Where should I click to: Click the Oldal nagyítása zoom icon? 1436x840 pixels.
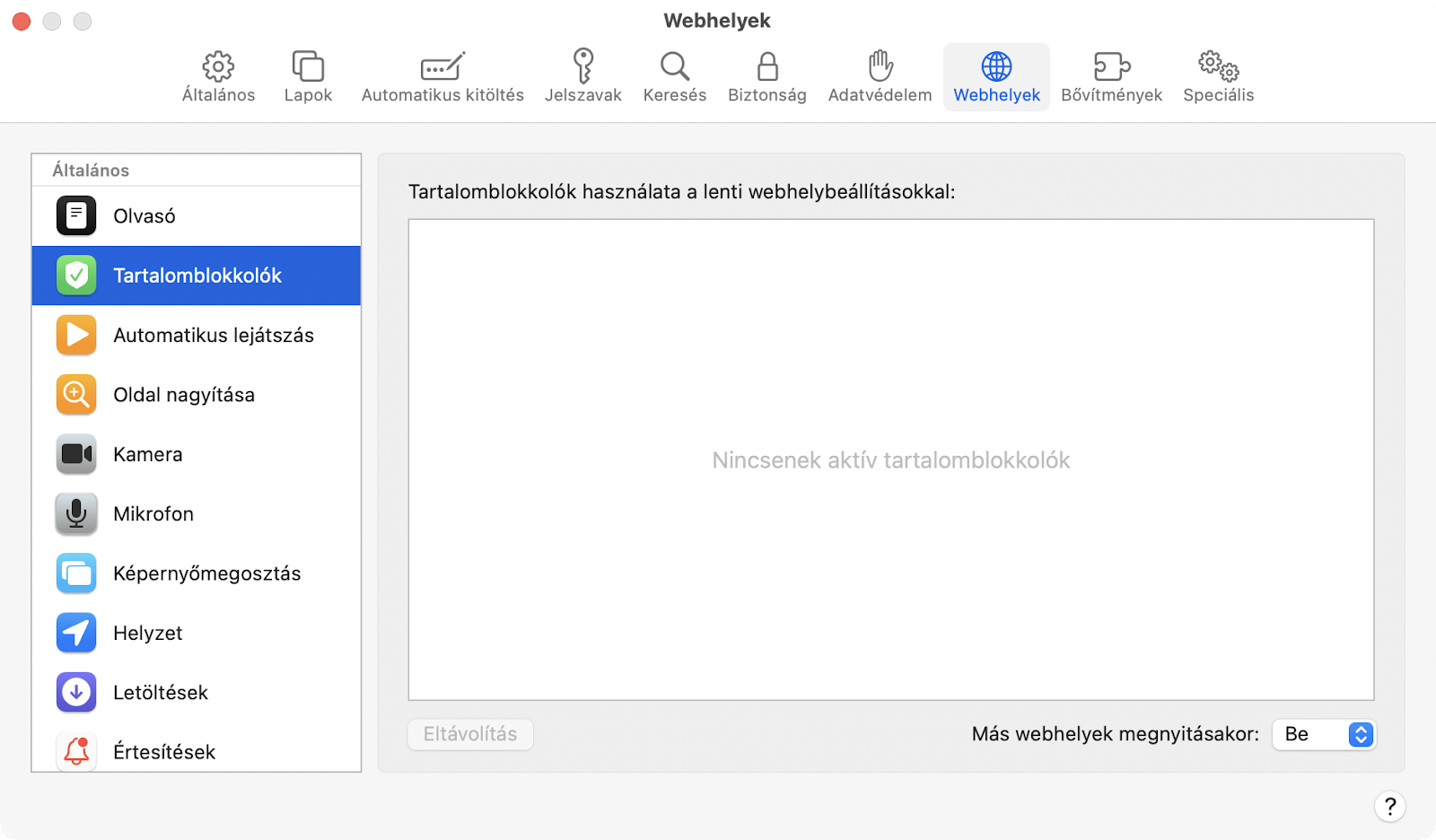click(x=76, y=395)
